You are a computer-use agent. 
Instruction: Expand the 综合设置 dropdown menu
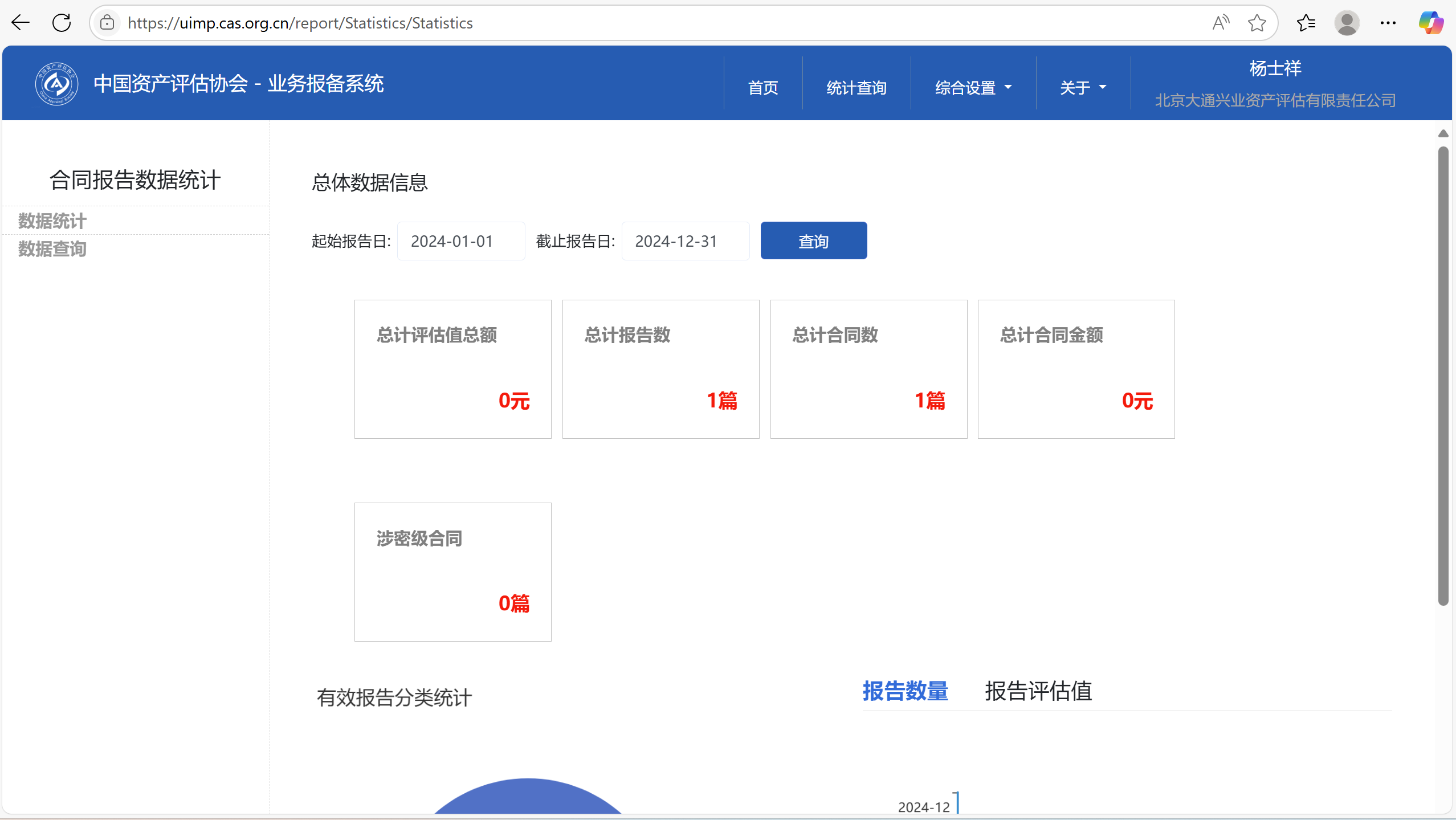tap(973, 88)
